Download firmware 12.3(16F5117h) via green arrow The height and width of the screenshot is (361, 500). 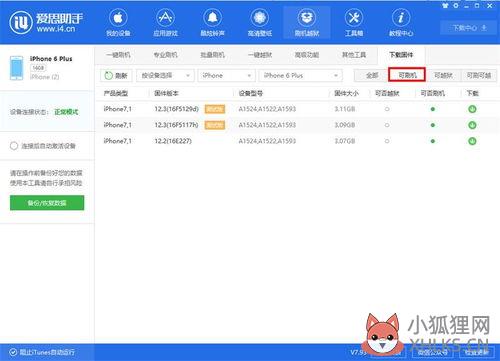click(472, 125)
